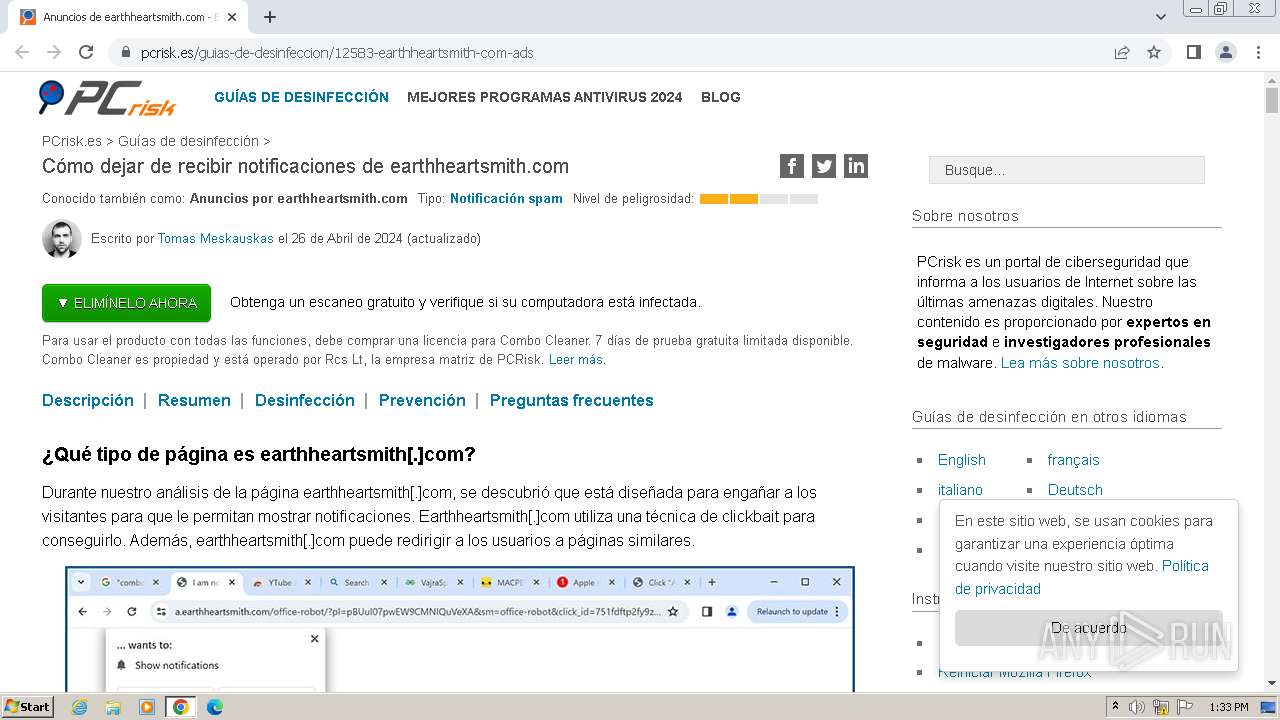
Task: Open File Explorer from the taskbar
Action: coord(113,707)
